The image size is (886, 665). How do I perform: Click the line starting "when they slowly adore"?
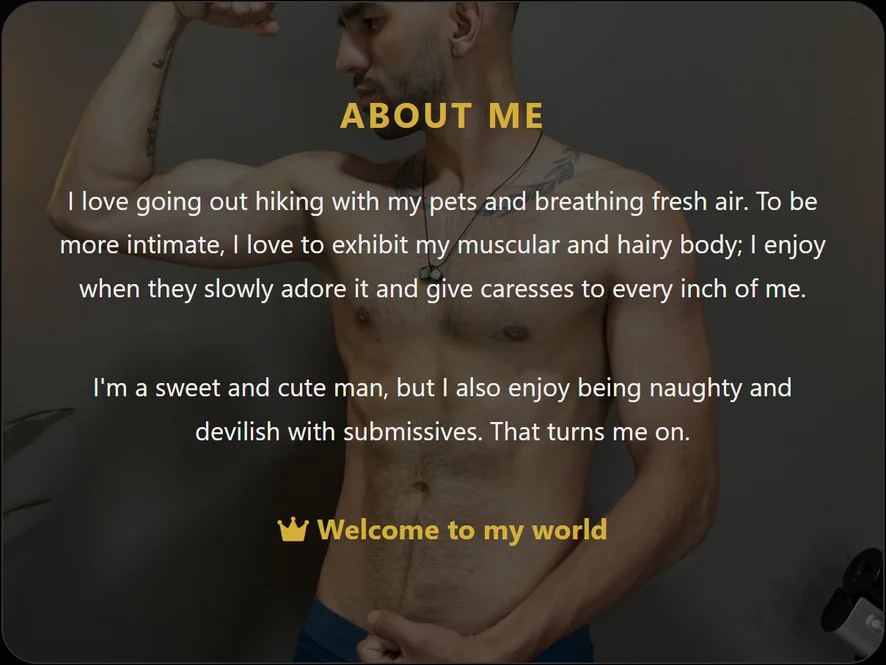[x=442, y=289]
